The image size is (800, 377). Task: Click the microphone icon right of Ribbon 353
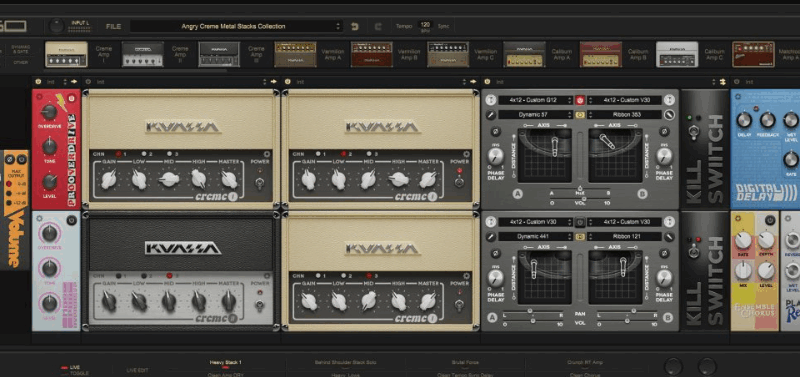669,115
